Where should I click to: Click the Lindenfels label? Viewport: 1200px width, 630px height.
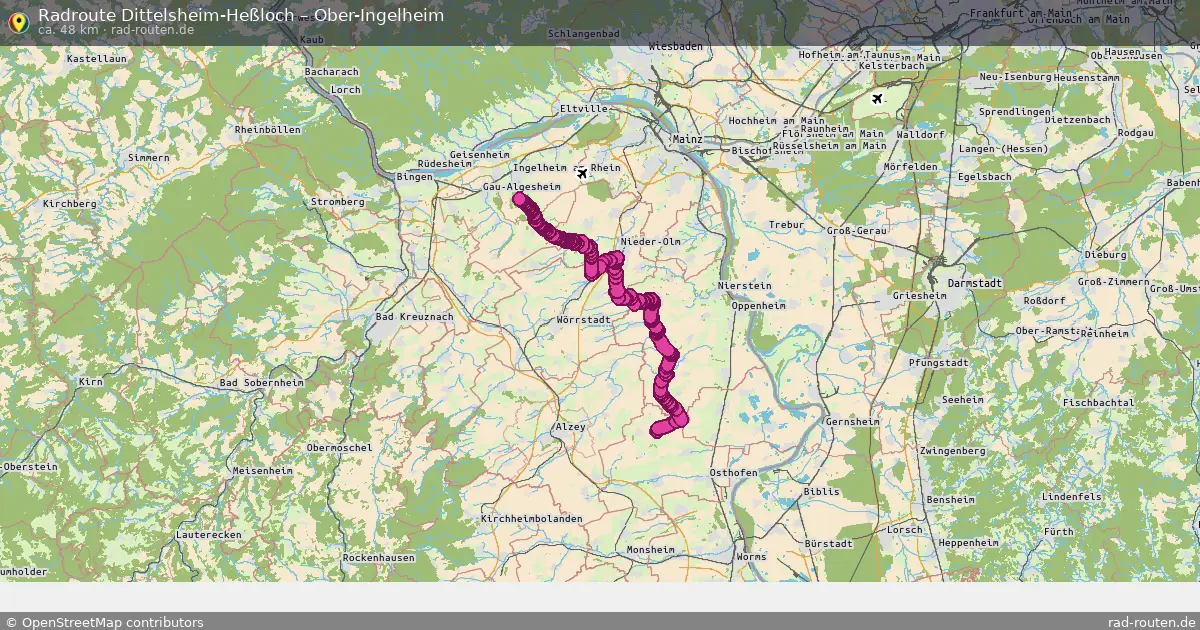point(1070,496)
